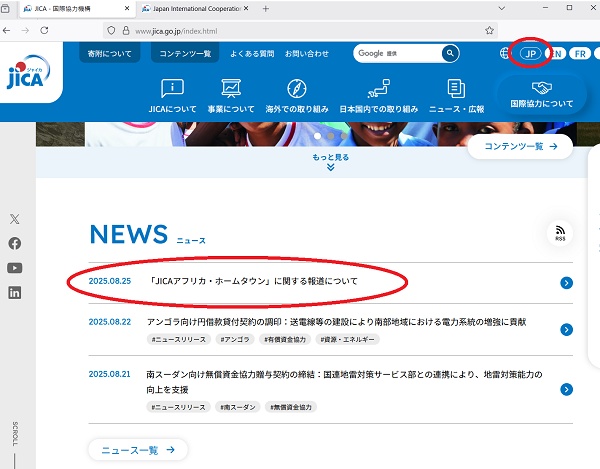Bookmark the page with star icon
The height and width of the screenshot is (469, 600).
(x=489, y=31)
